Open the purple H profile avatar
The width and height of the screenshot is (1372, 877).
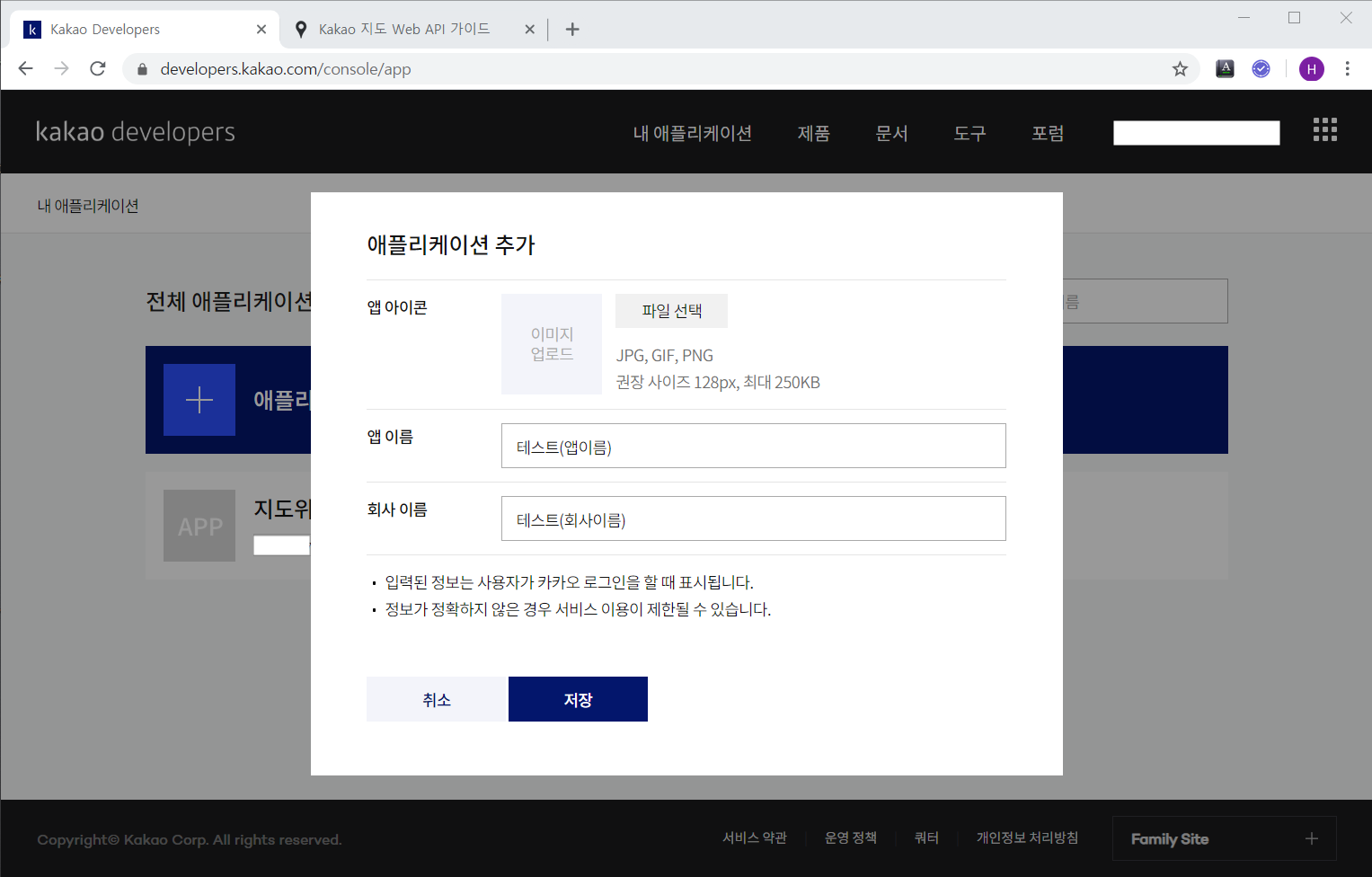pos(1311,68)
